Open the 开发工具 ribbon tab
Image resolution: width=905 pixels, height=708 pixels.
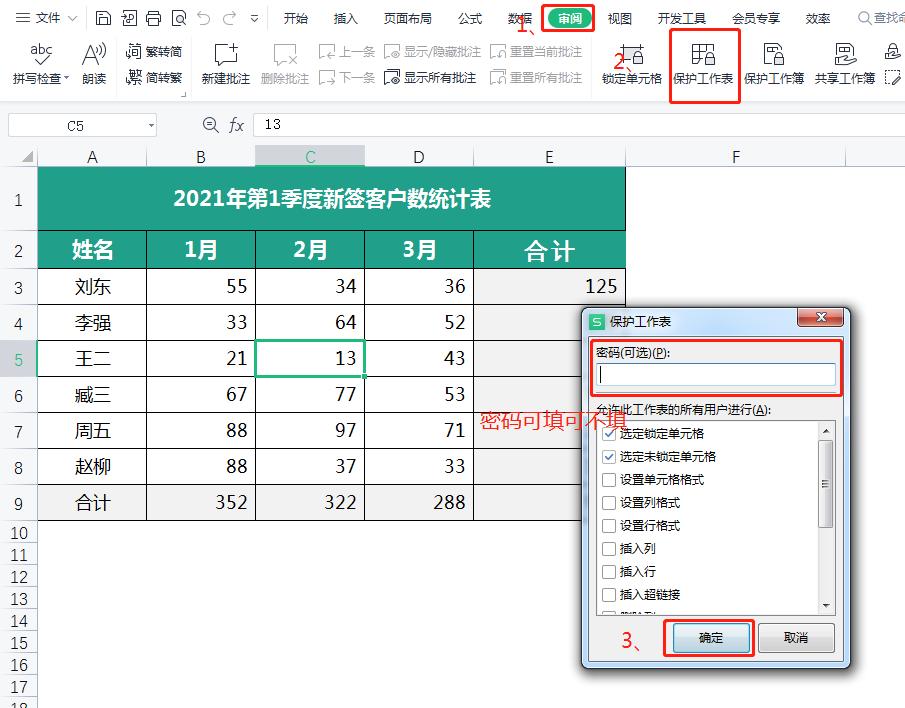click(682, 18)
